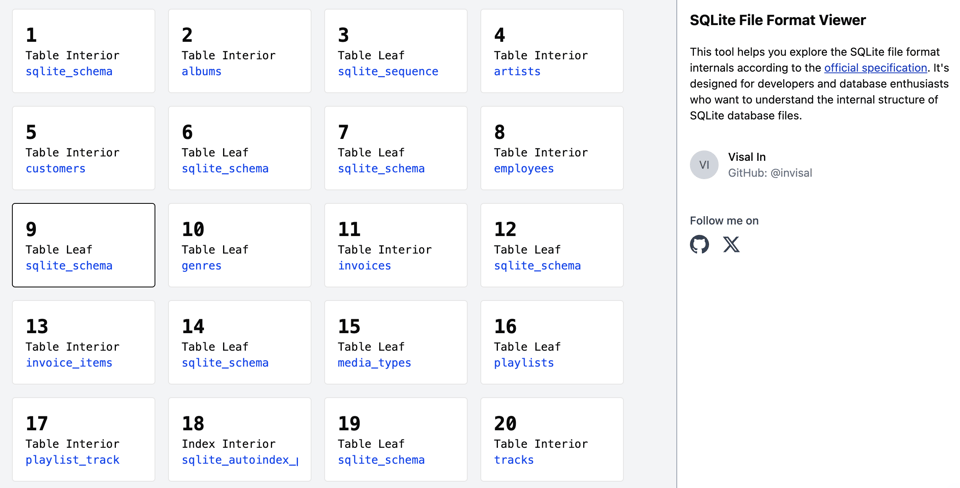Select page 18 Index Interior card
The height and width of the screenshot is (488, 960).
click(239, 439)
